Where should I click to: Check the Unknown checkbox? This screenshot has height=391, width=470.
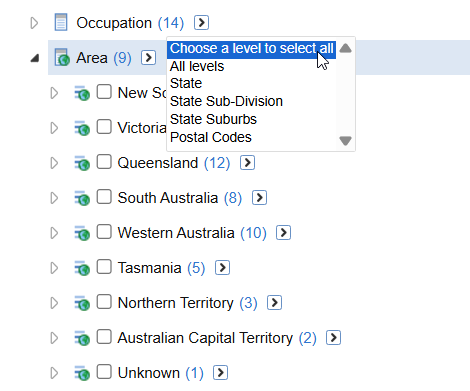[x=104, y=372]
